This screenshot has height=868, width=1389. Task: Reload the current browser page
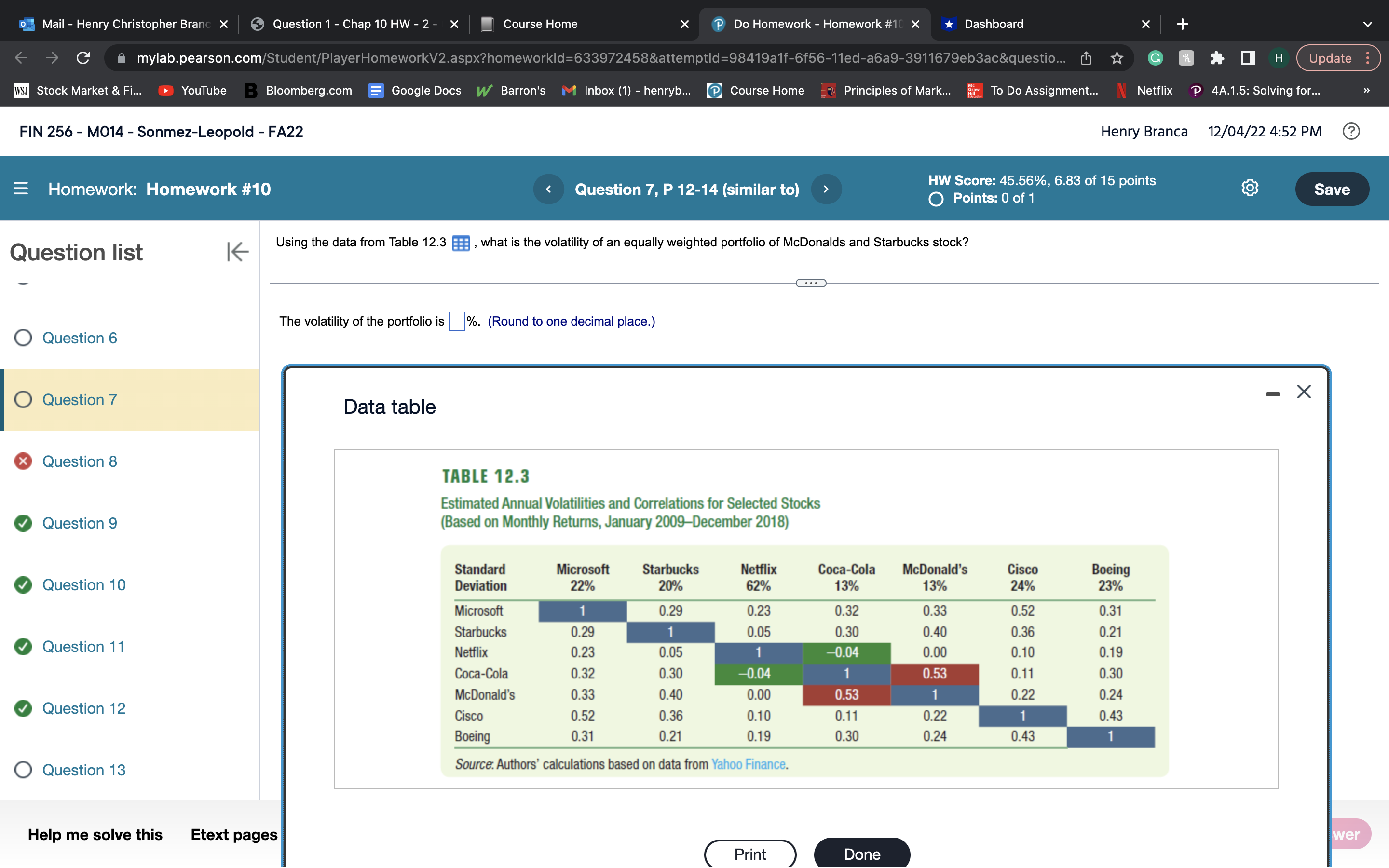tap(83, 58)
